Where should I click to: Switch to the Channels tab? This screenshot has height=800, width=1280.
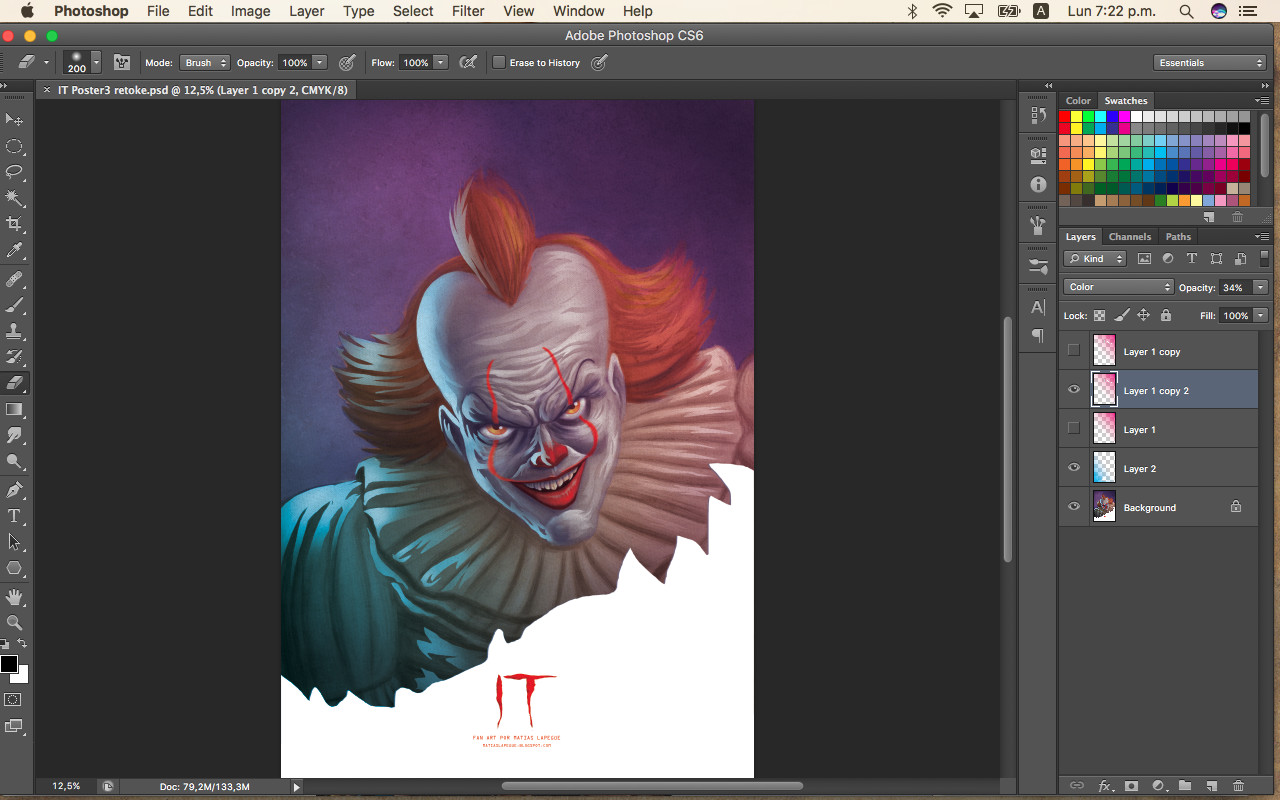(x=1129, y=237)
